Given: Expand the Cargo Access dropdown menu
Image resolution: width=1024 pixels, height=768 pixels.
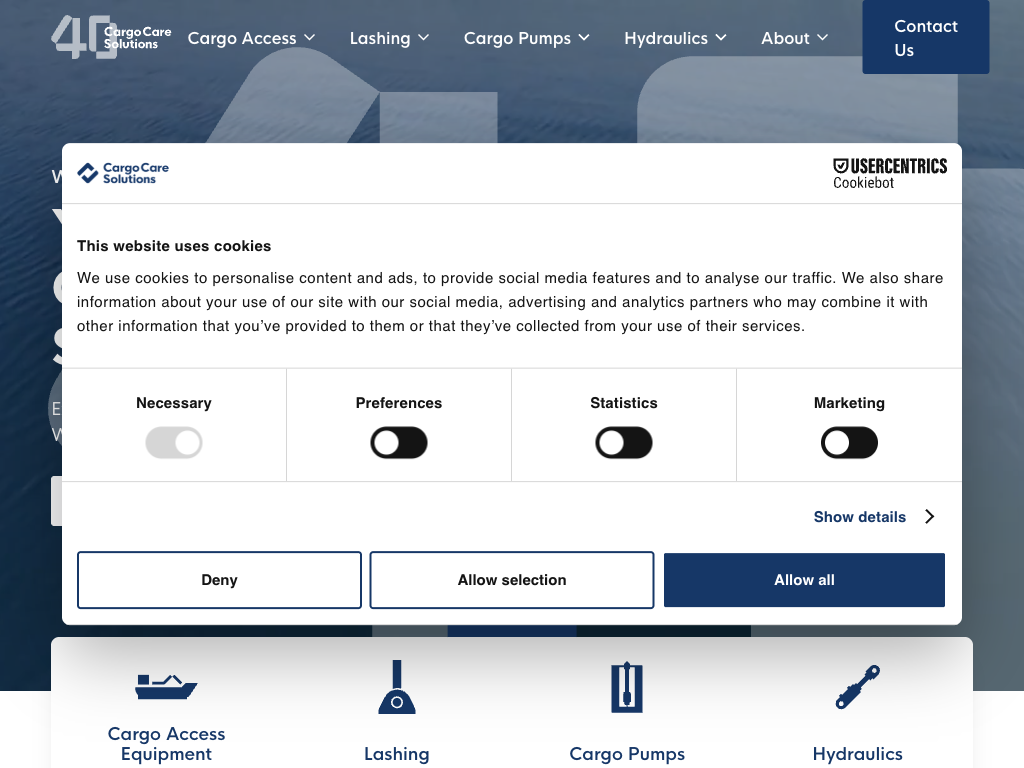Looking at the screenshot, I should tap(251, 38).
